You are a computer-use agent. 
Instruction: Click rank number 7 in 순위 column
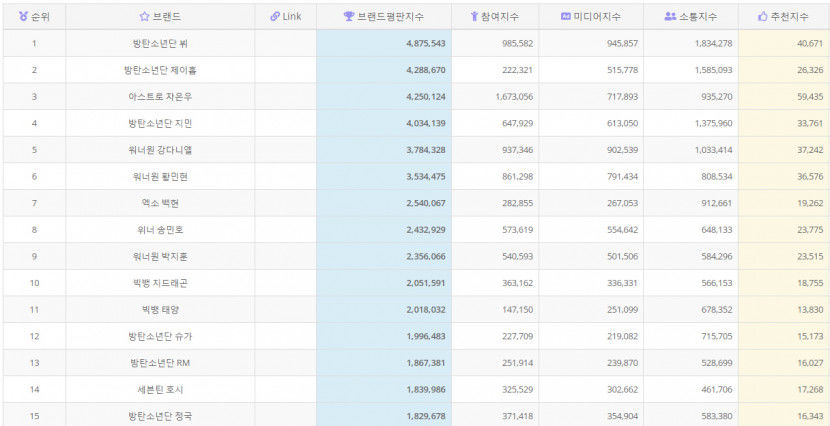34,203
